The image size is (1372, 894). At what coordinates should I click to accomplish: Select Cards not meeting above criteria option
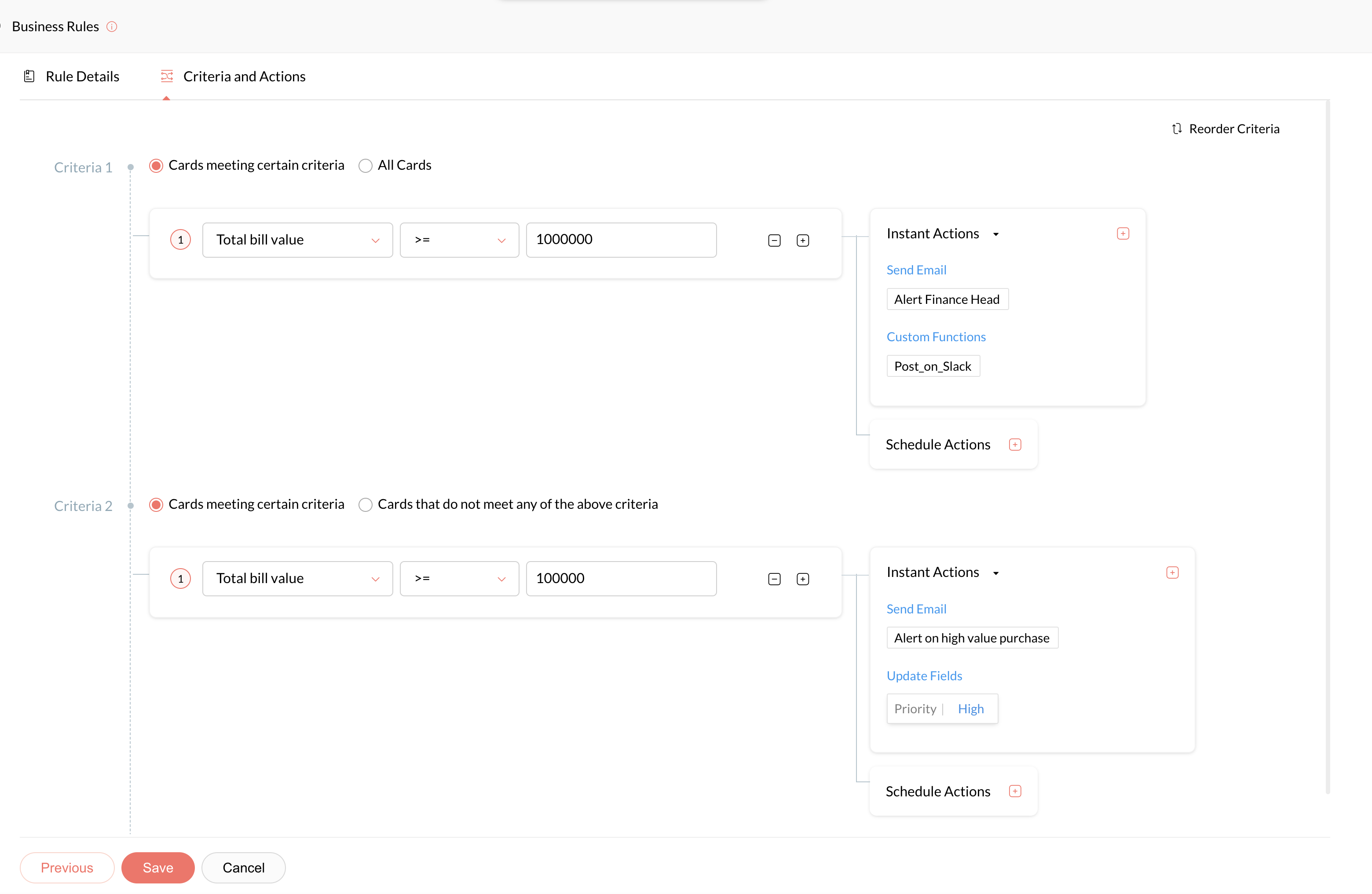coord(366,505)
